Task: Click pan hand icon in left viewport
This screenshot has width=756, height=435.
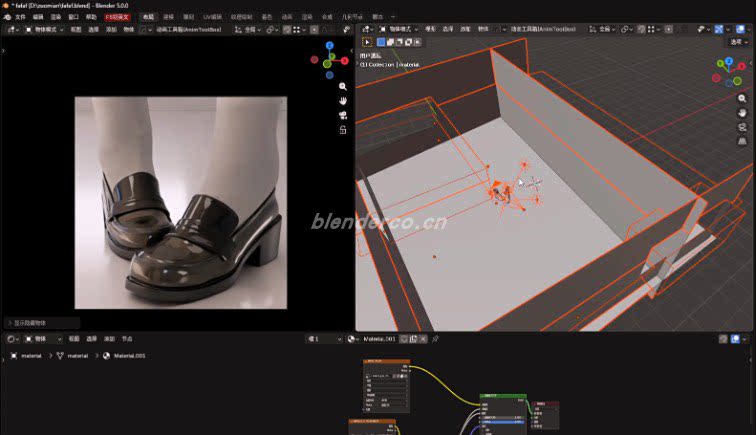Action: 343,101
